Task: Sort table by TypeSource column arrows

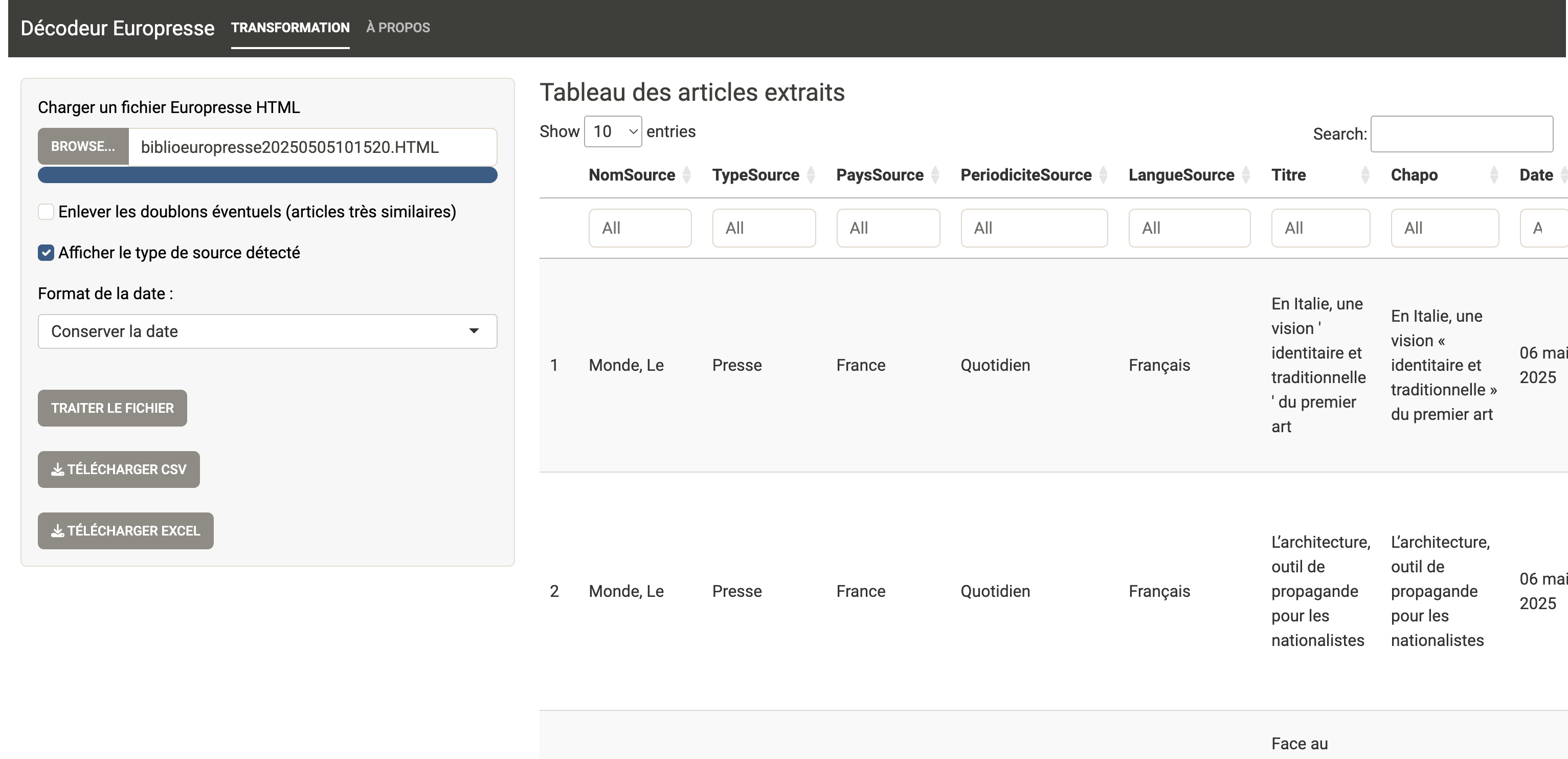Action: [x=811, y=175]
